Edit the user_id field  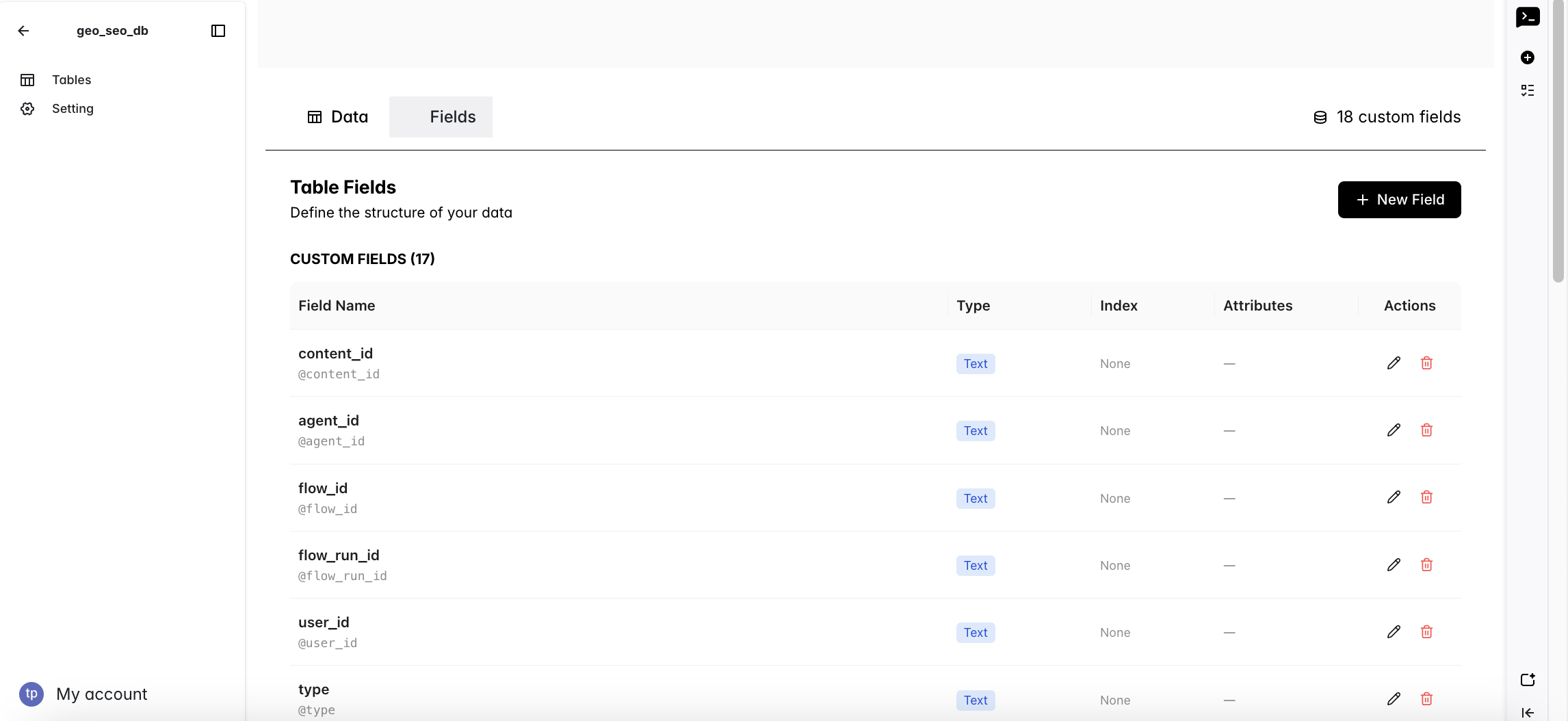pyautogui.click(x=1394, y=632)
